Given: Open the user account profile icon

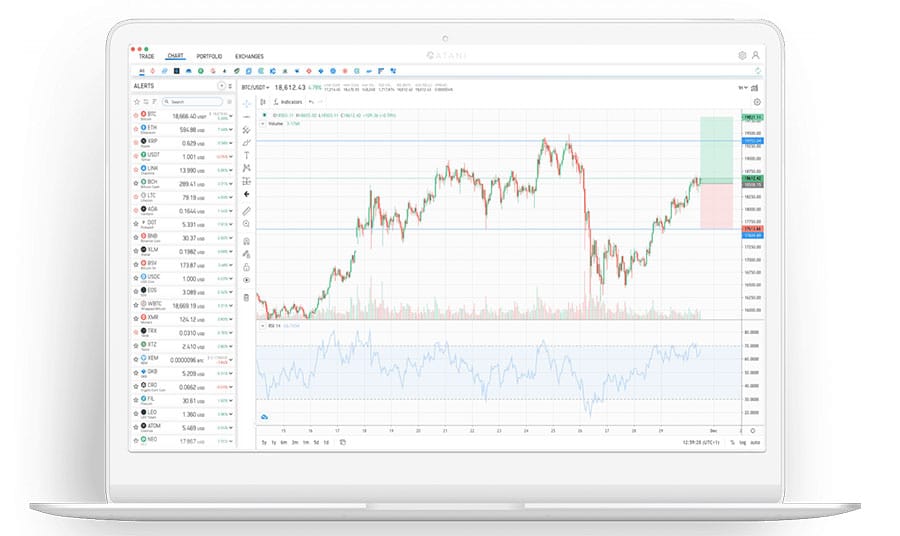Looking at the screenshot, I should click(x=756, y=56).
